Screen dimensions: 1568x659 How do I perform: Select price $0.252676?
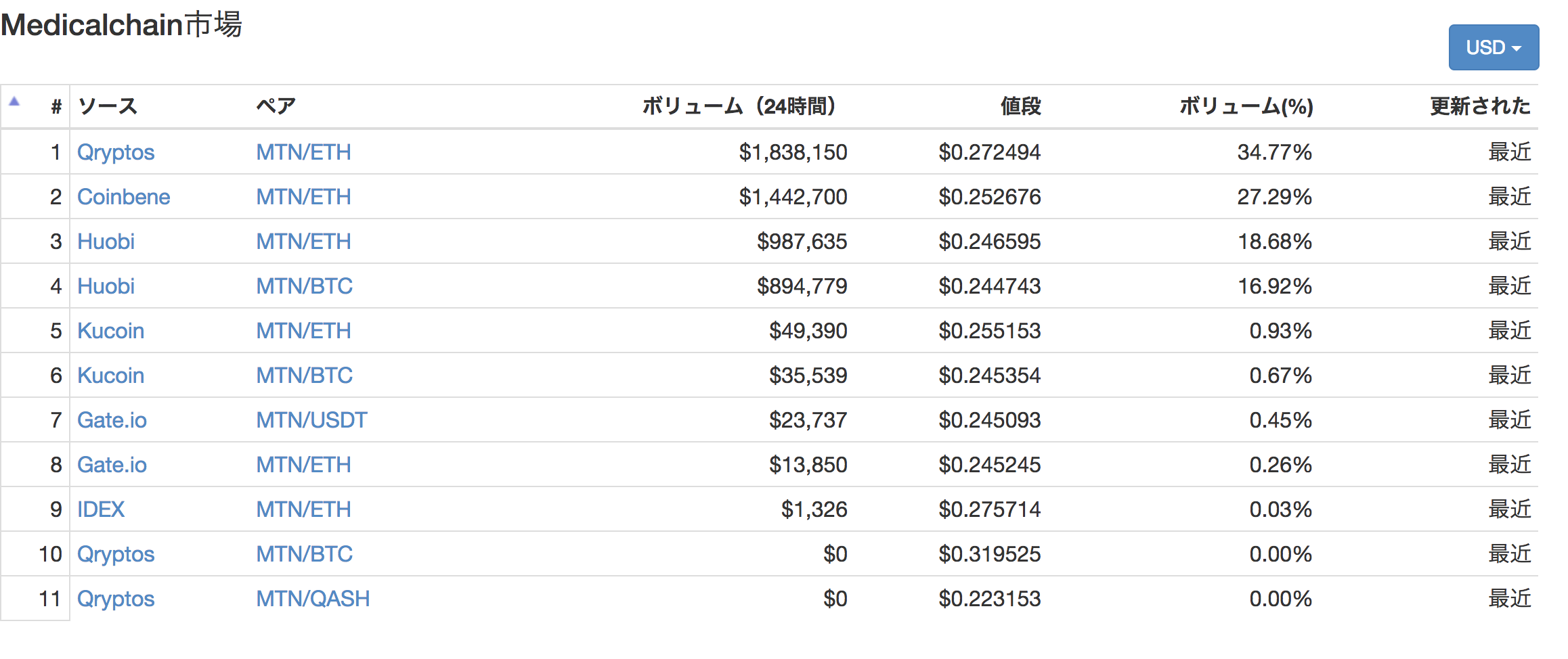click(x=990, y=197)
